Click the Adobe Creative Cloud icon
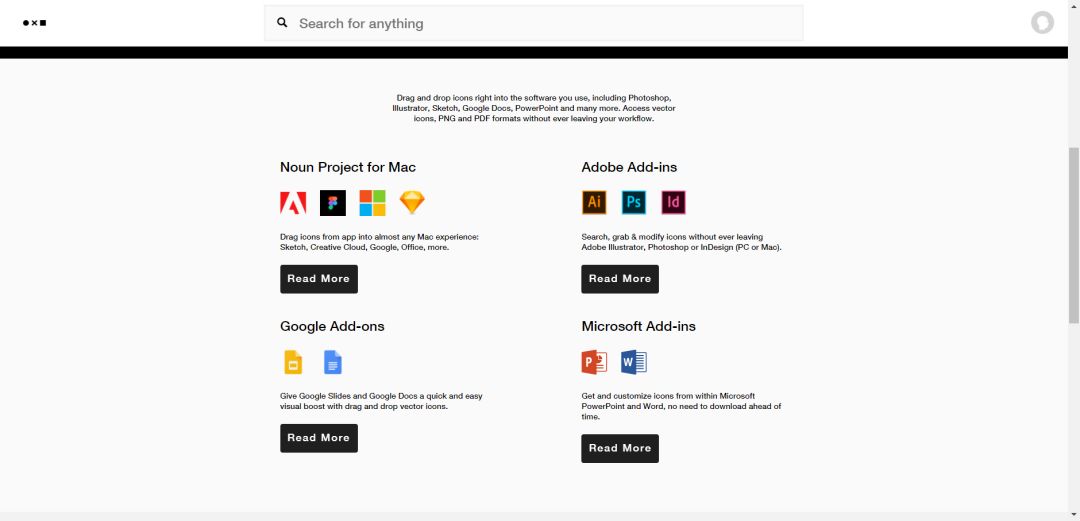 [x=293, y=203]
